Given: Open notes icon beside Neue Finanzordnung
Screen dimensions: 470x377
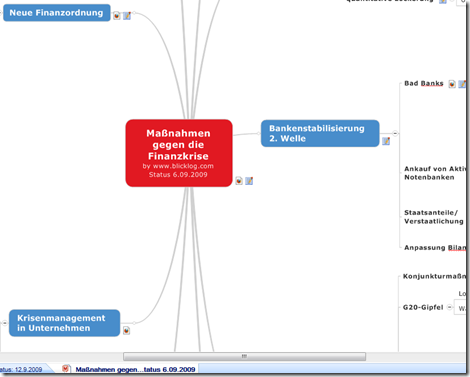Looking at the screenshot, I should click(x=127, y=16).
